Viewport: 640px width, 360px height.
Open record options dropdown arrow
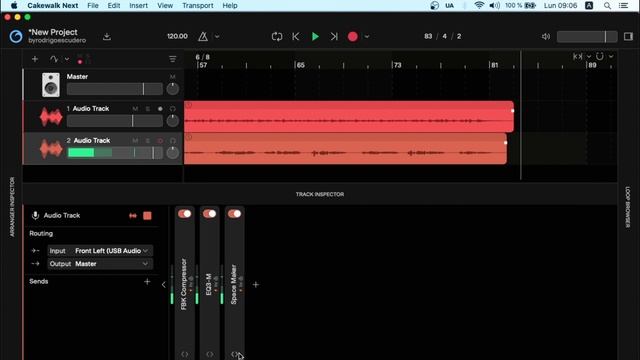(367, 36)
